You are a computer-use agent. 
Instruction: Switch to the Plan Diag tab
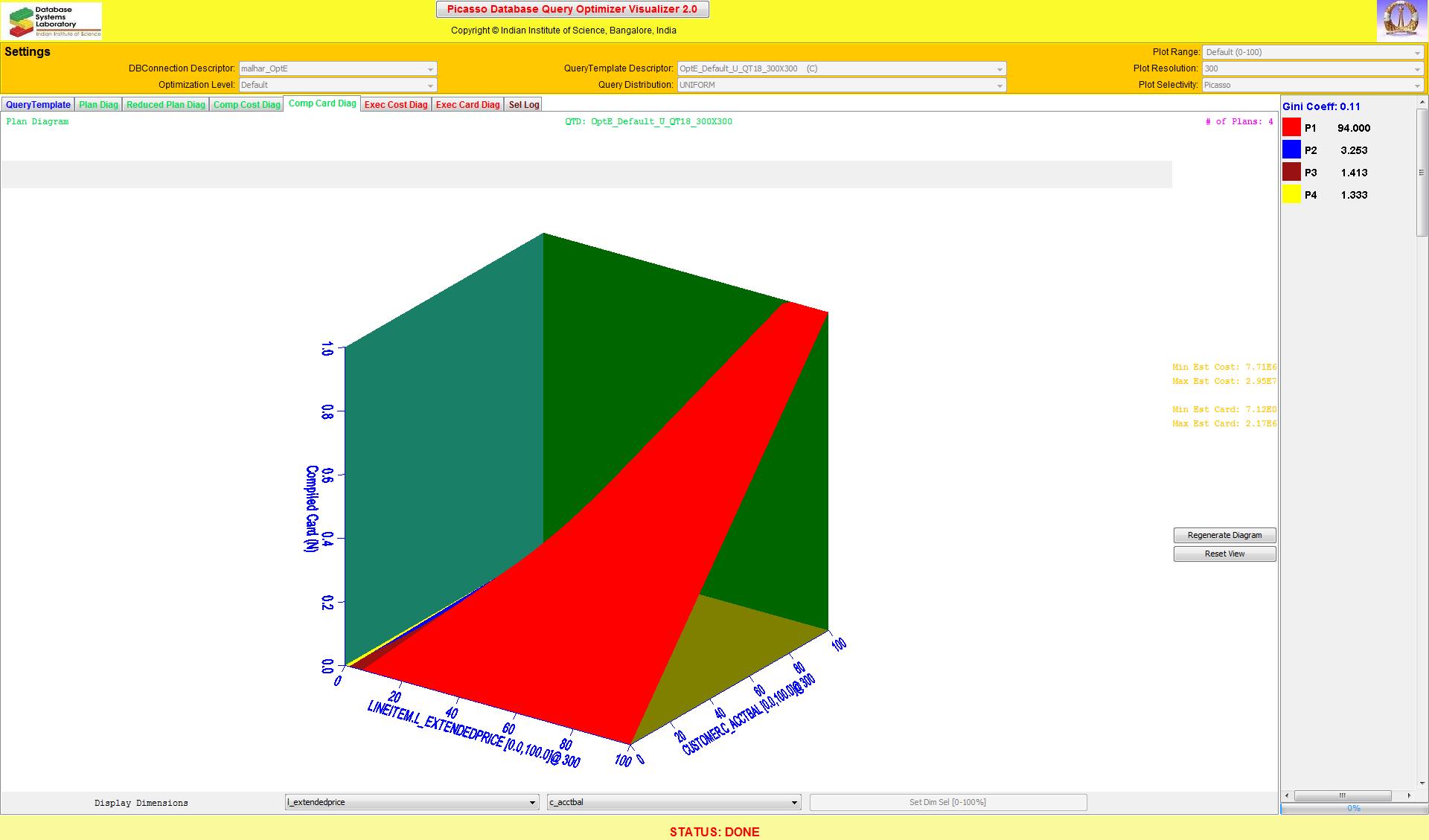pyautogui.click(x=98, y=105)
